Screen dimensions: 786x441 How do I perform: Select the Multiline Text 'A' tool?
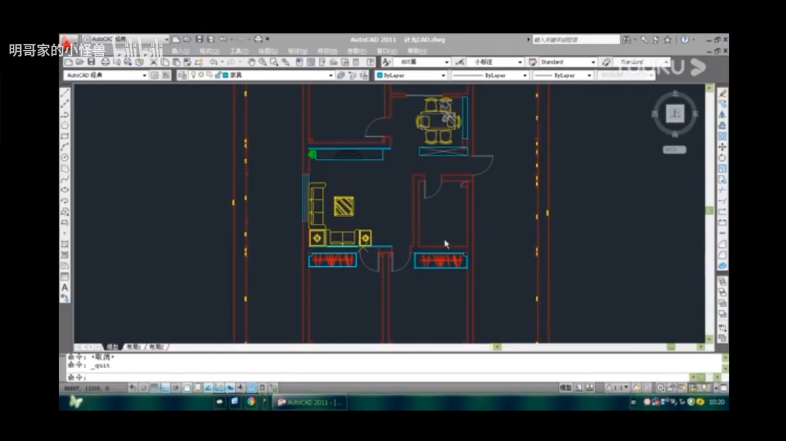point(65,287)
